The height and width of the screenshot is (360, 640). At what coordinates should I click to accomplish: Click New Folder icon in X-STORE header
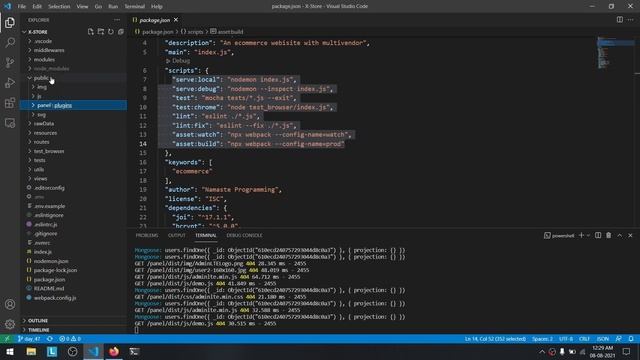click(x=101, y=31)
